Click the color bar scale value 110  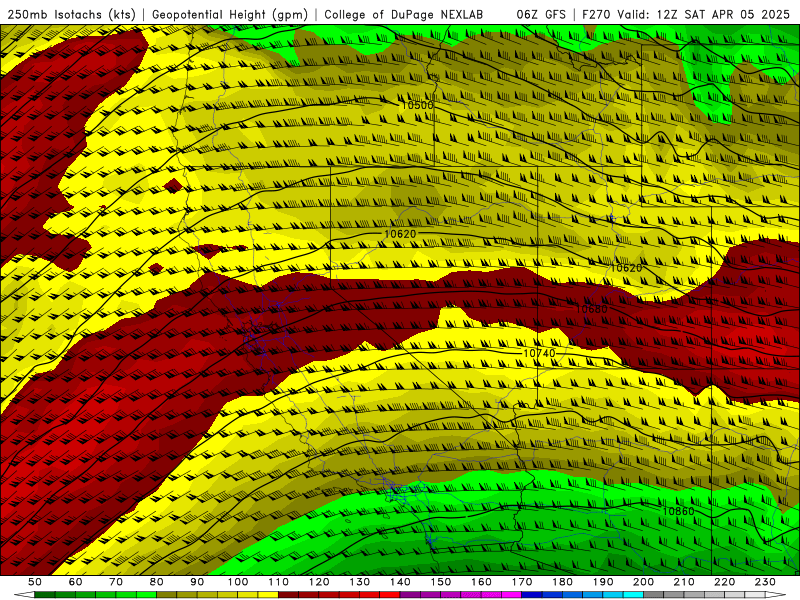(279, 582)
